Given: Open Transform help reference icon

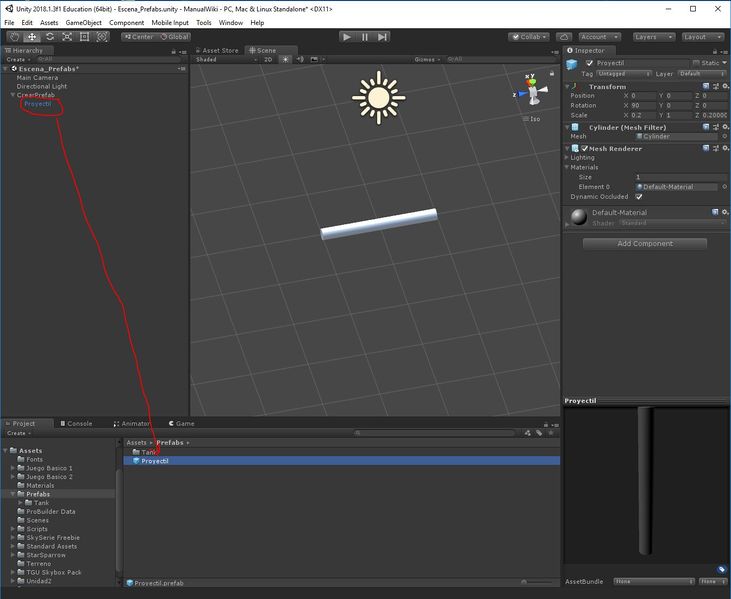Looking at the screenshot, I should [x=706, y=86].
